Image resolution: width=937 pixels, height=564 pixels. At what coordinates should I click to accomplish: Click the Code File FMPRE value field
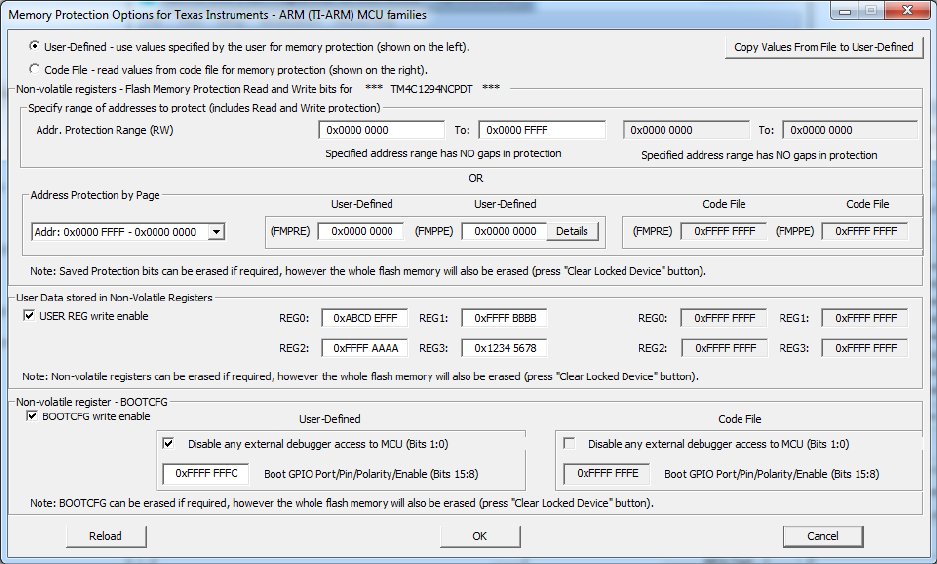point(724,231)
